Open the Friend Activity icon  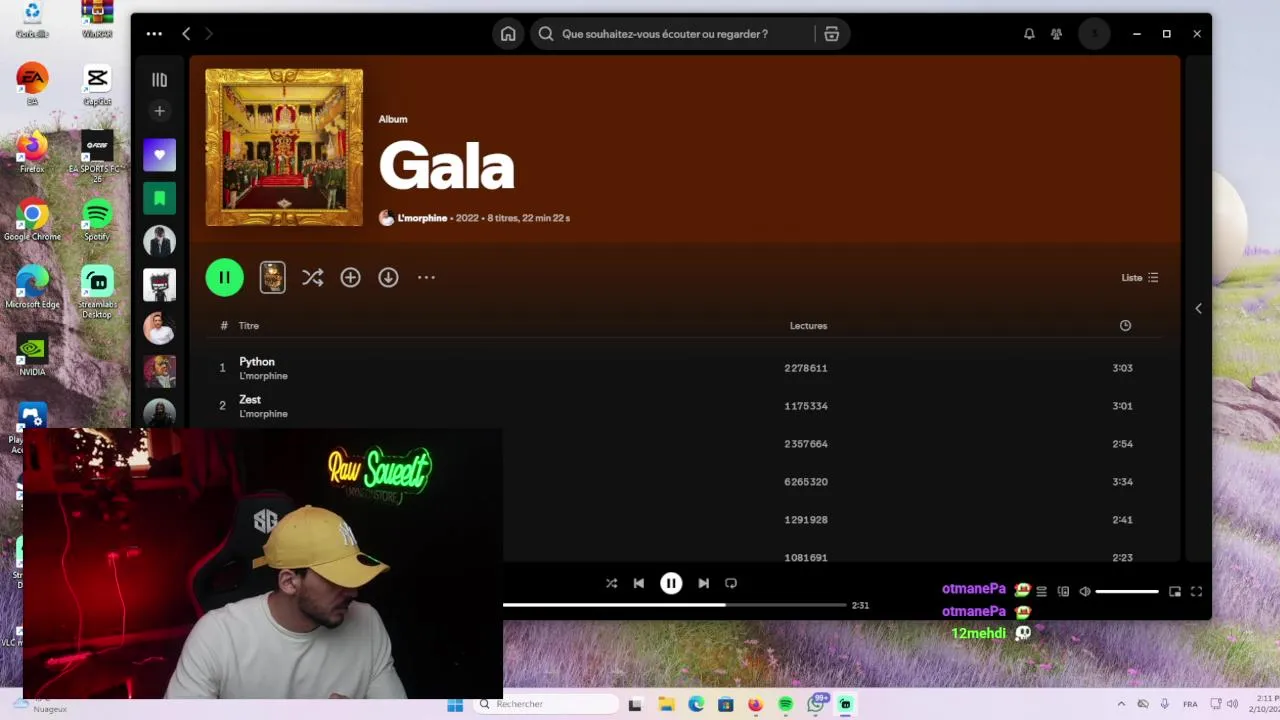[x=1056, y=34]
